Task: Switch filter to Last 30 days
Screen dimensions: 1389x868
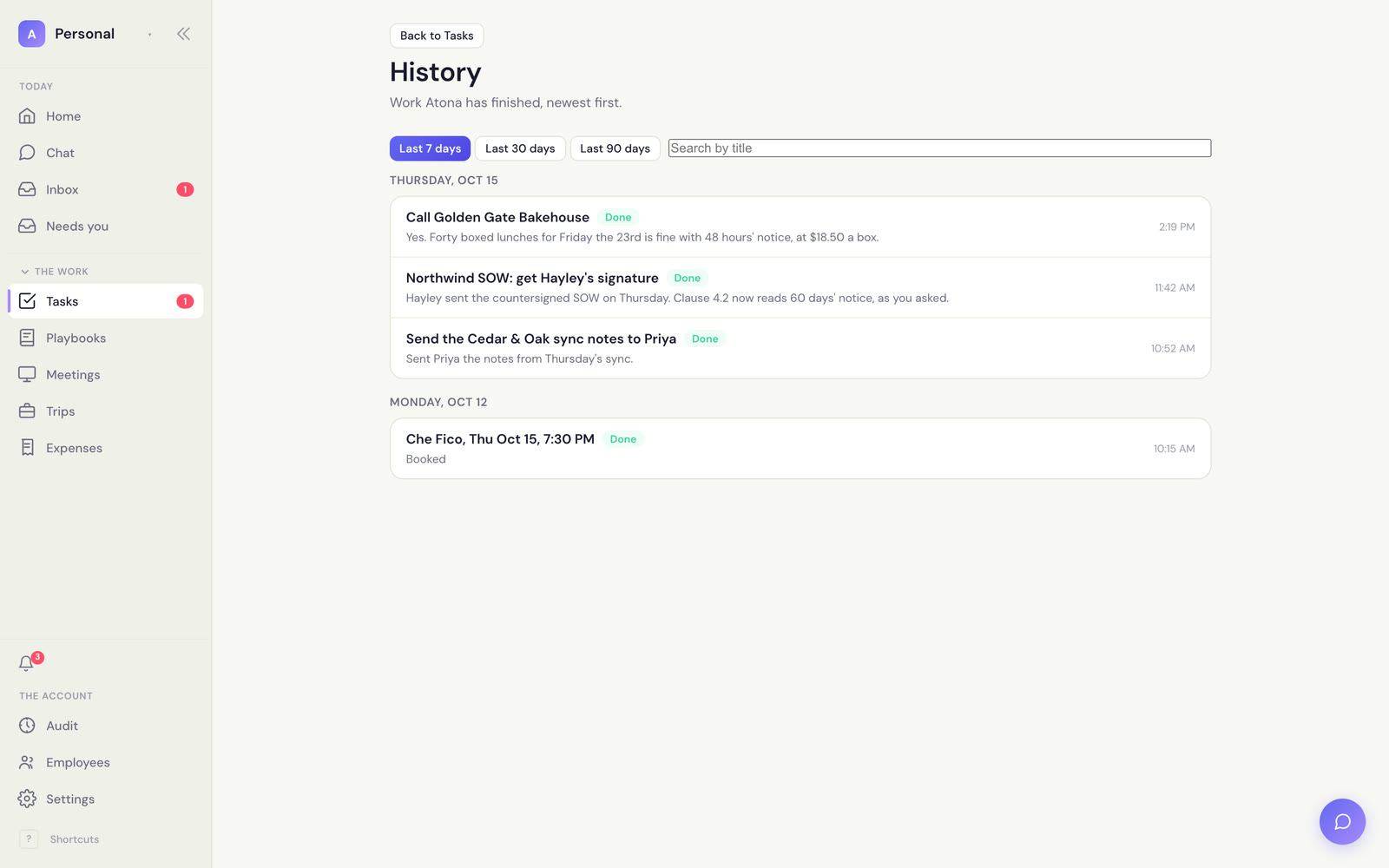Action: tap(520, 148)
